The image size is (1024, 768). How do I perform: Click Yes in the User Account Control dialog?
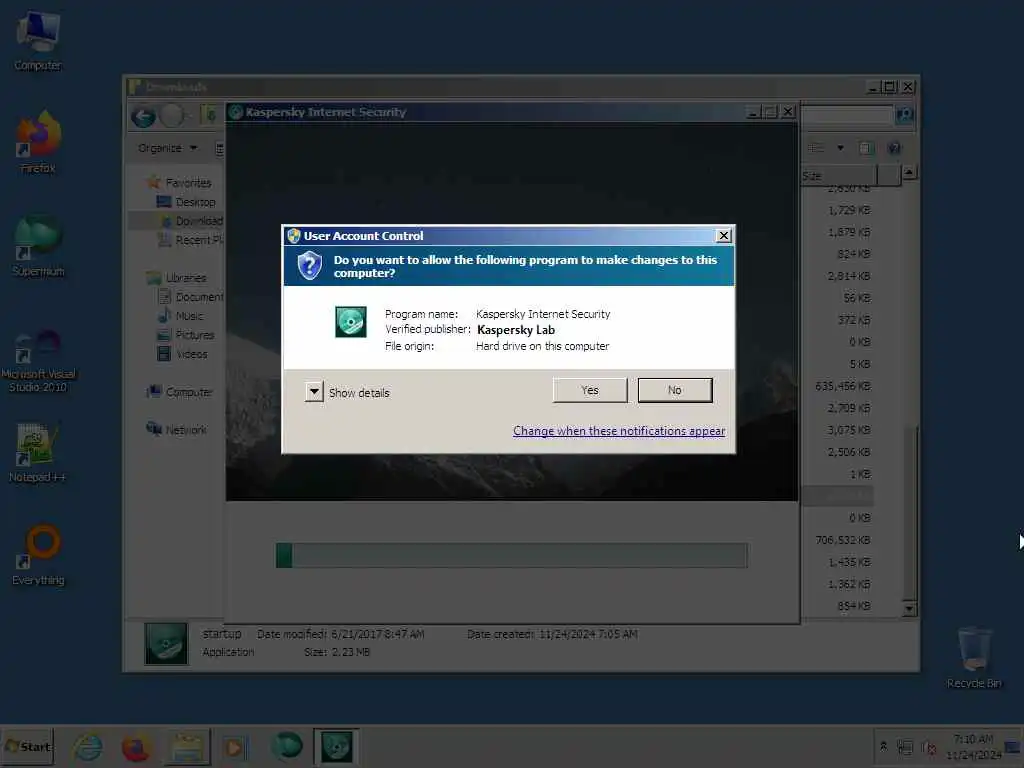[x=590, y=390]
